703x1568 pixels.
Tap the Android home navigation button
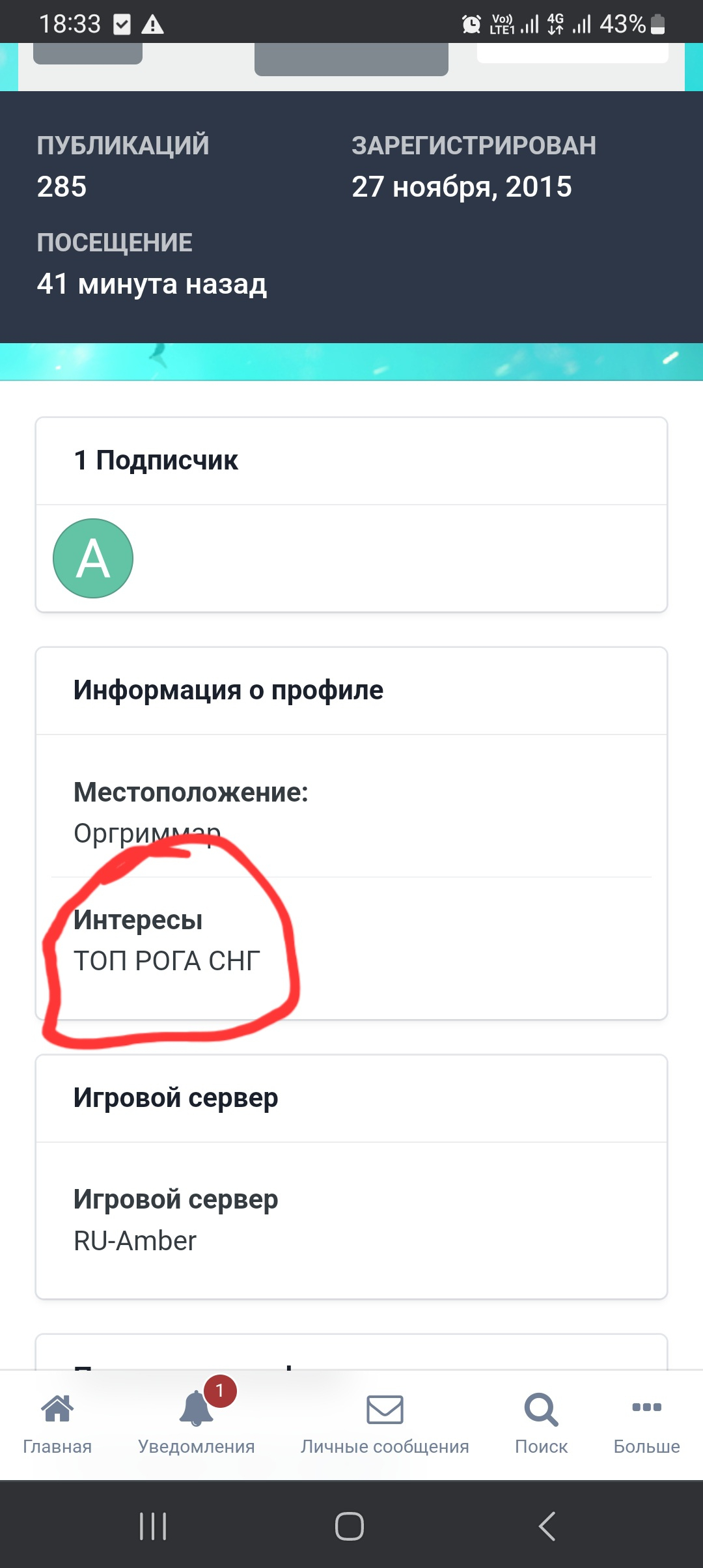[x=350, y=1526]
